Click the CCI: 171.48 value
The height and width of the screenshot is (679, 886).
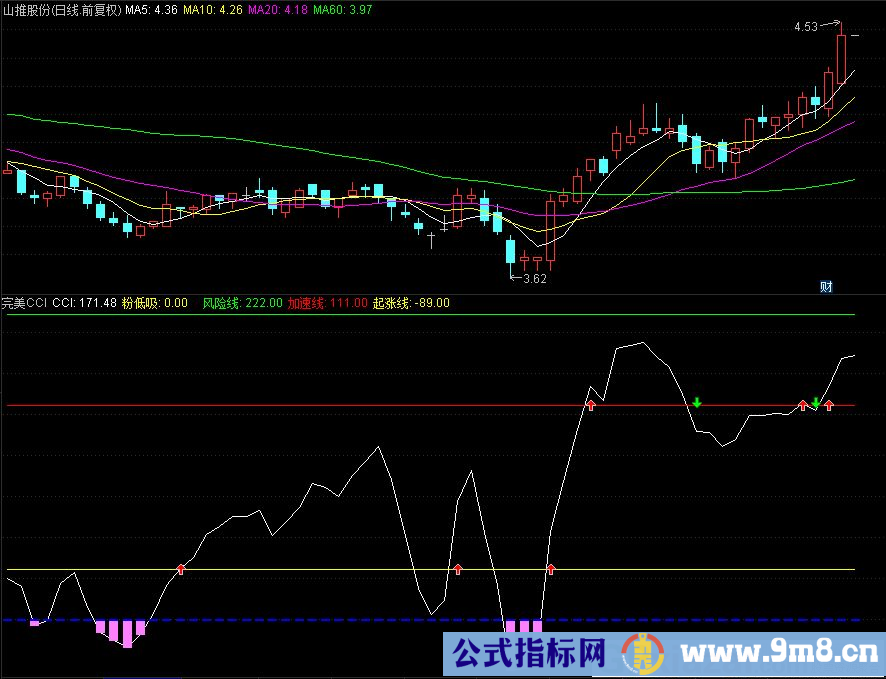(x=85, y=303)
